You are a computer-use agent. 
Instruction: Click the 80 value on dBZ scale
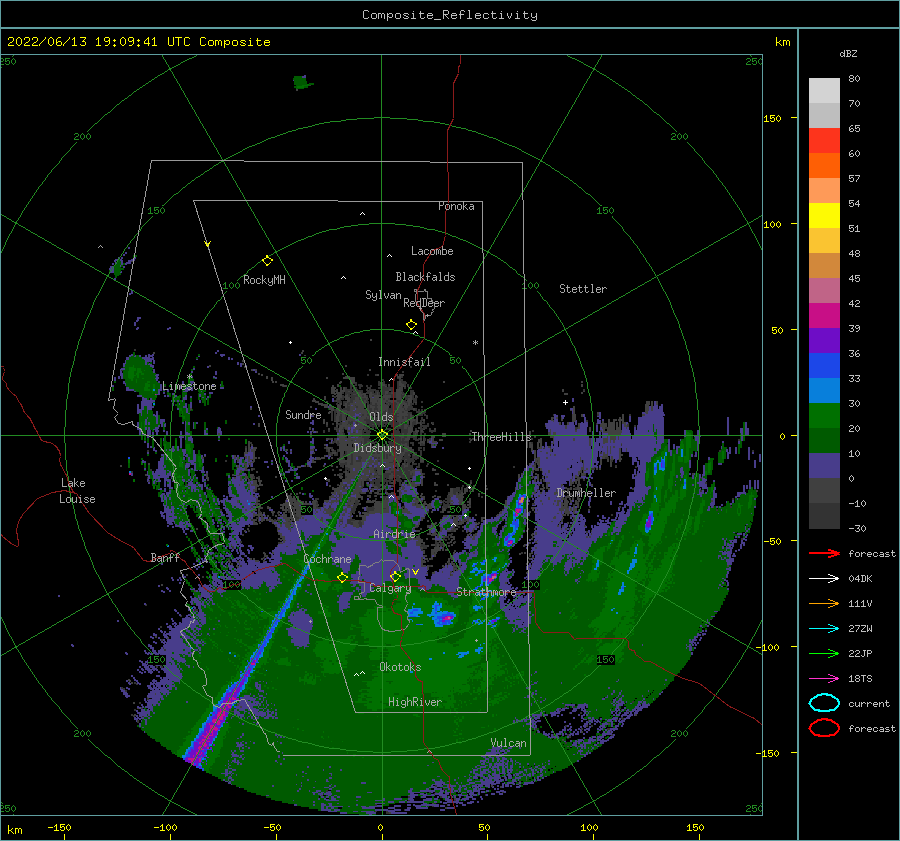(x=854, y=78)
